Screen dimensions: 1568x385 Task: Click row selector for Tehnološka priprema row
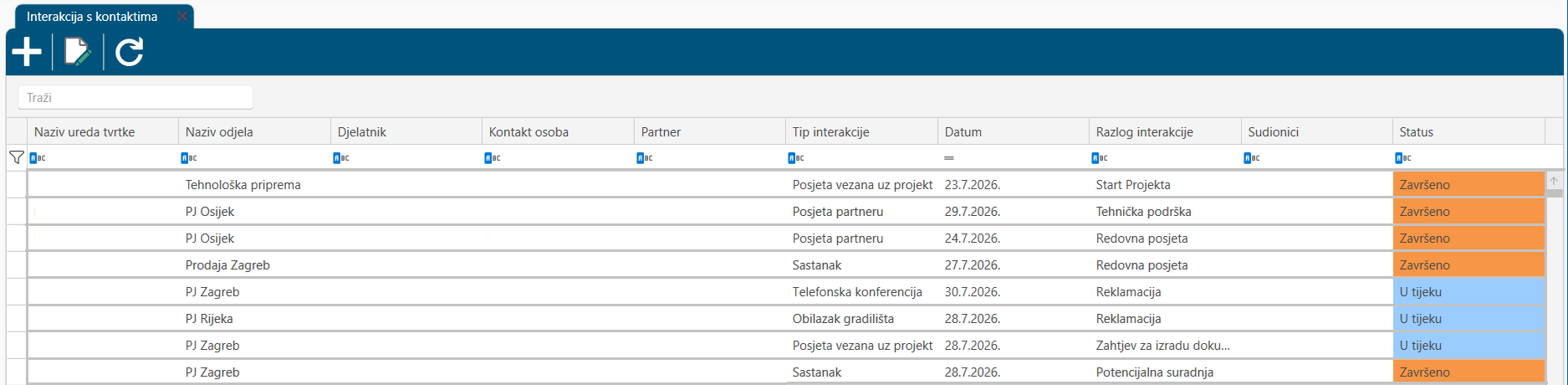[x=17, y=184]
